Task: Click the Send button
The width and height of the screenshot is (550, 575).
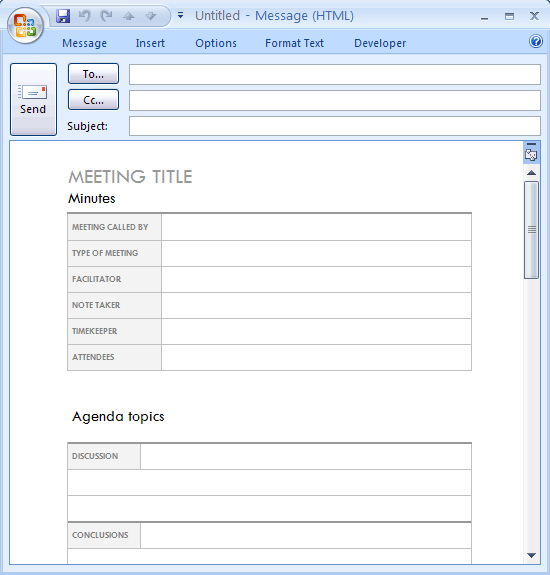Action: click(x=33, y=99)
